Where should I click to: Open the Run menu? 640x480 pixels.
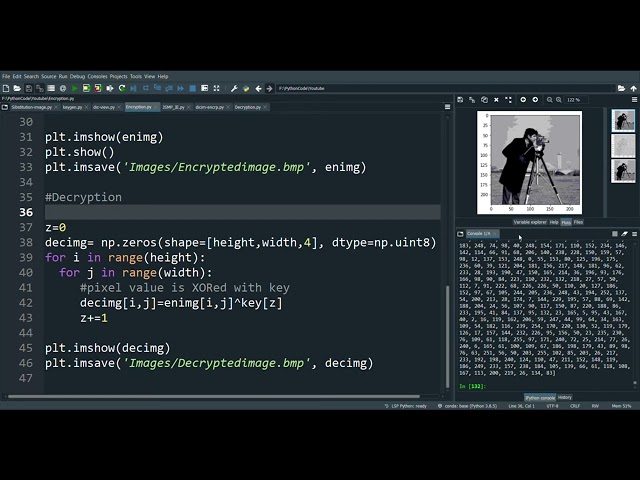[63, 76]
